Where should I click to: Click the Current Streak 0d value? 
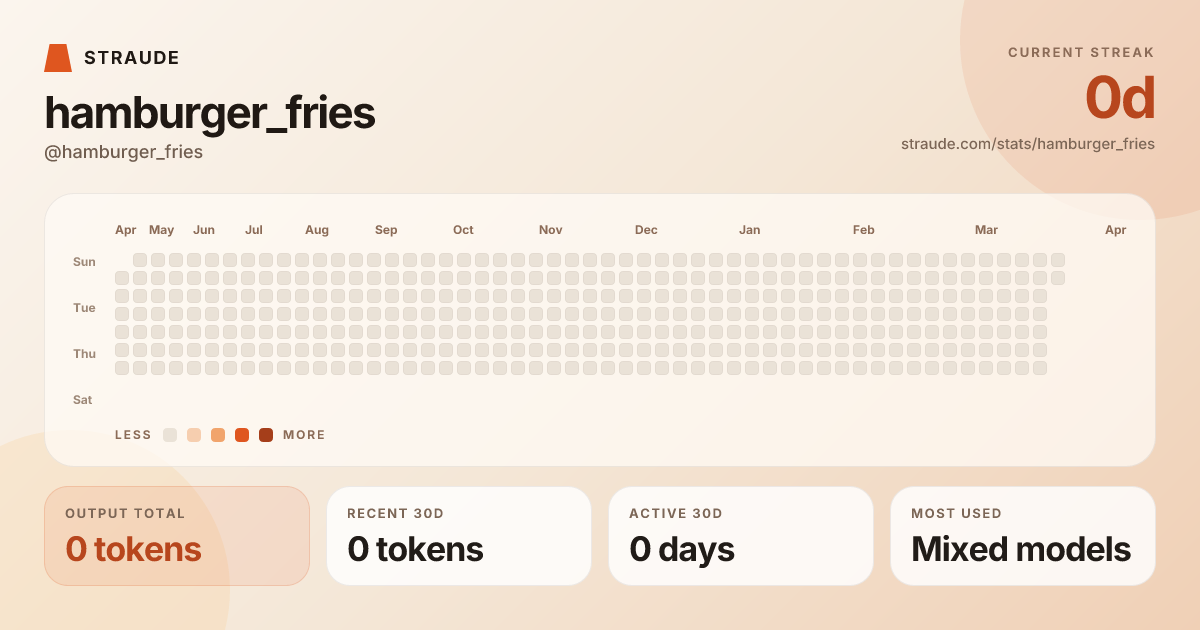[x=1120, y=98]
